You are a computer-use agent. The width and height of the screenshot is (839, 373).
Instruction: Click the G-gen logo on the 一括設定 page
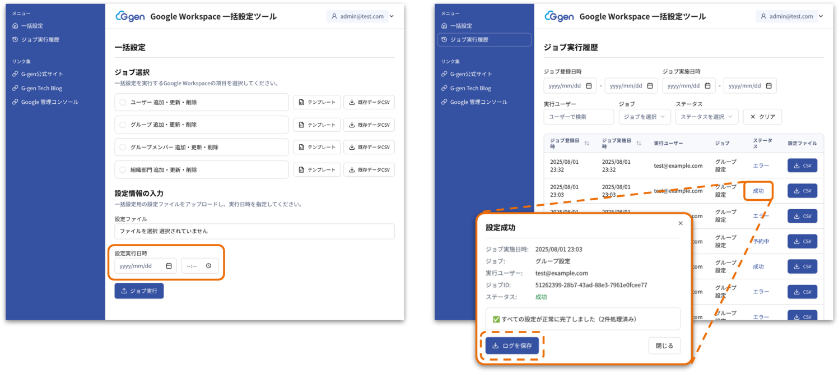(129, 17)
